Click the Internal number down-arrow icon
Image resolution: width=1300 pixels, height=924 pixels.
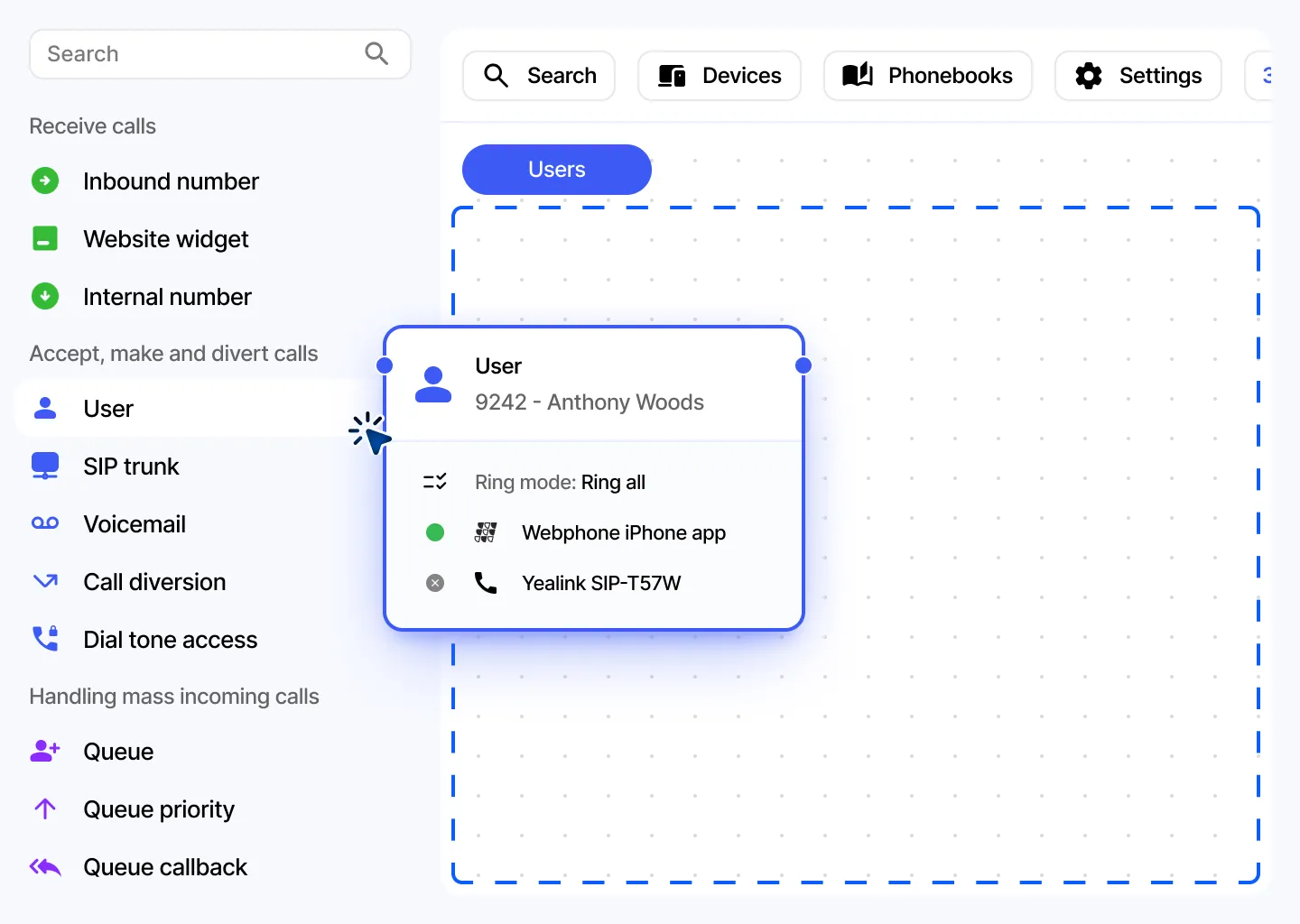click(x=45, y=296)
